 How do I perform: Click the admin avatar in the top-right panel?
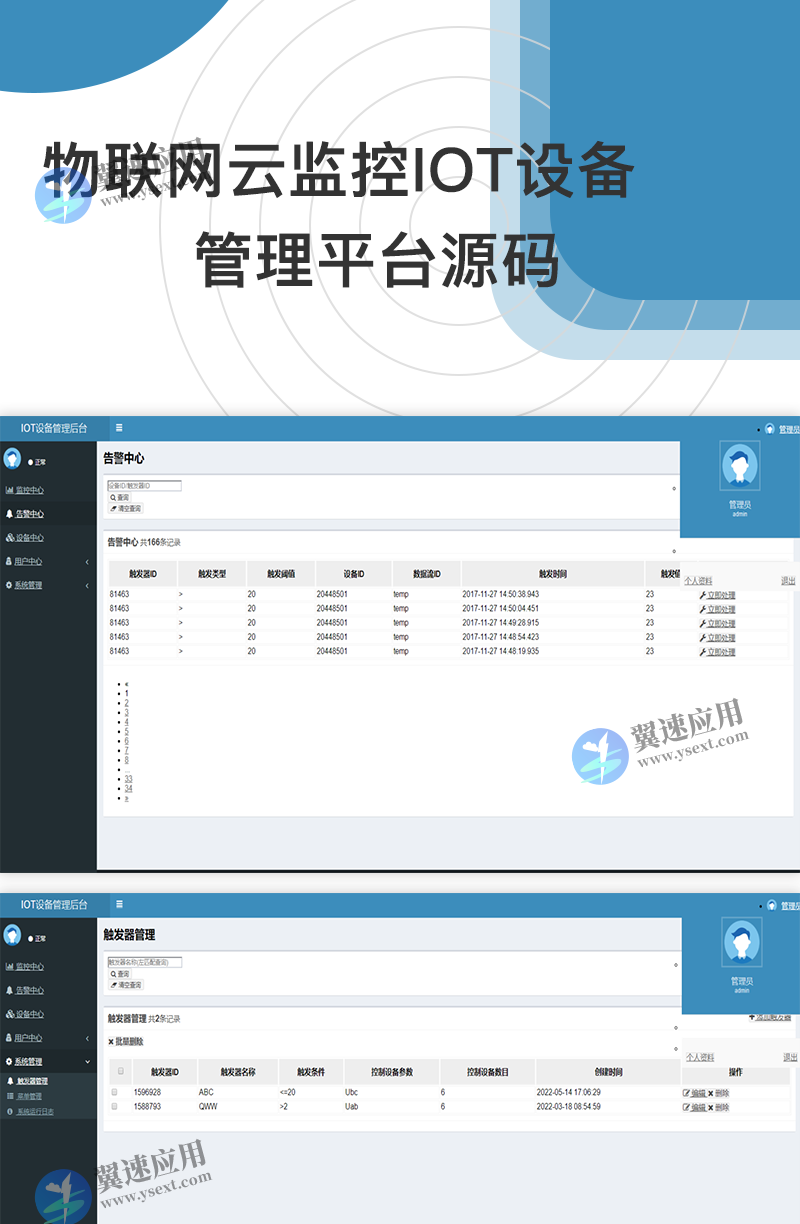740,467
